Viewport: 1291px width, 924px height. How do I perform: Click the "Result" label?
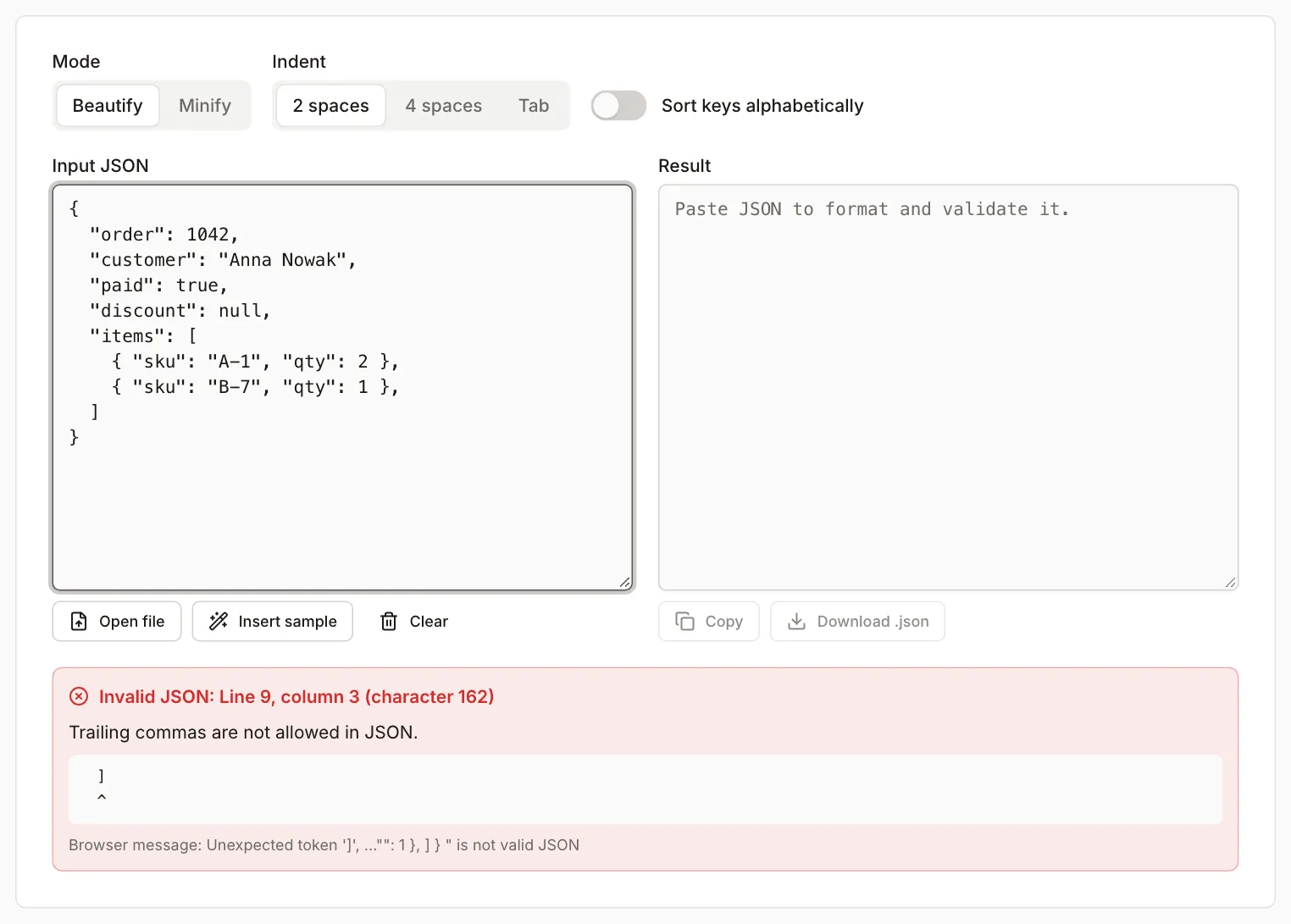click(x=684, y=166)
